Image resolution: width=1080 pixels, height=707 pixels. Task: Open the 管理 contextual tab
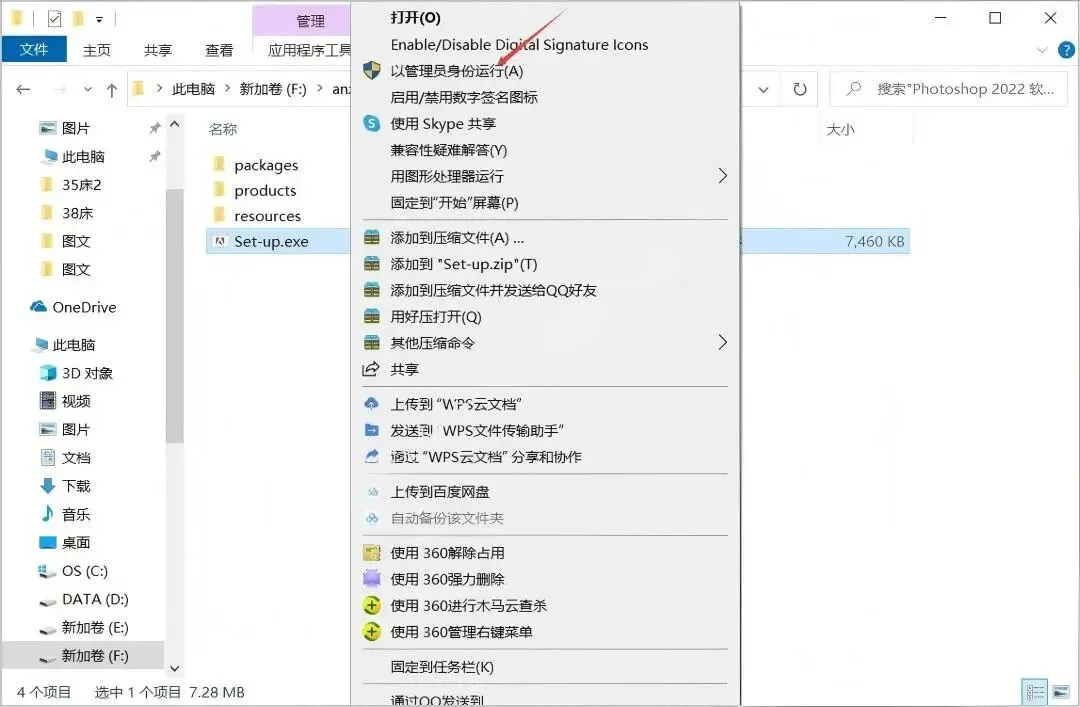pyautogui.click(x=310, y=21)
